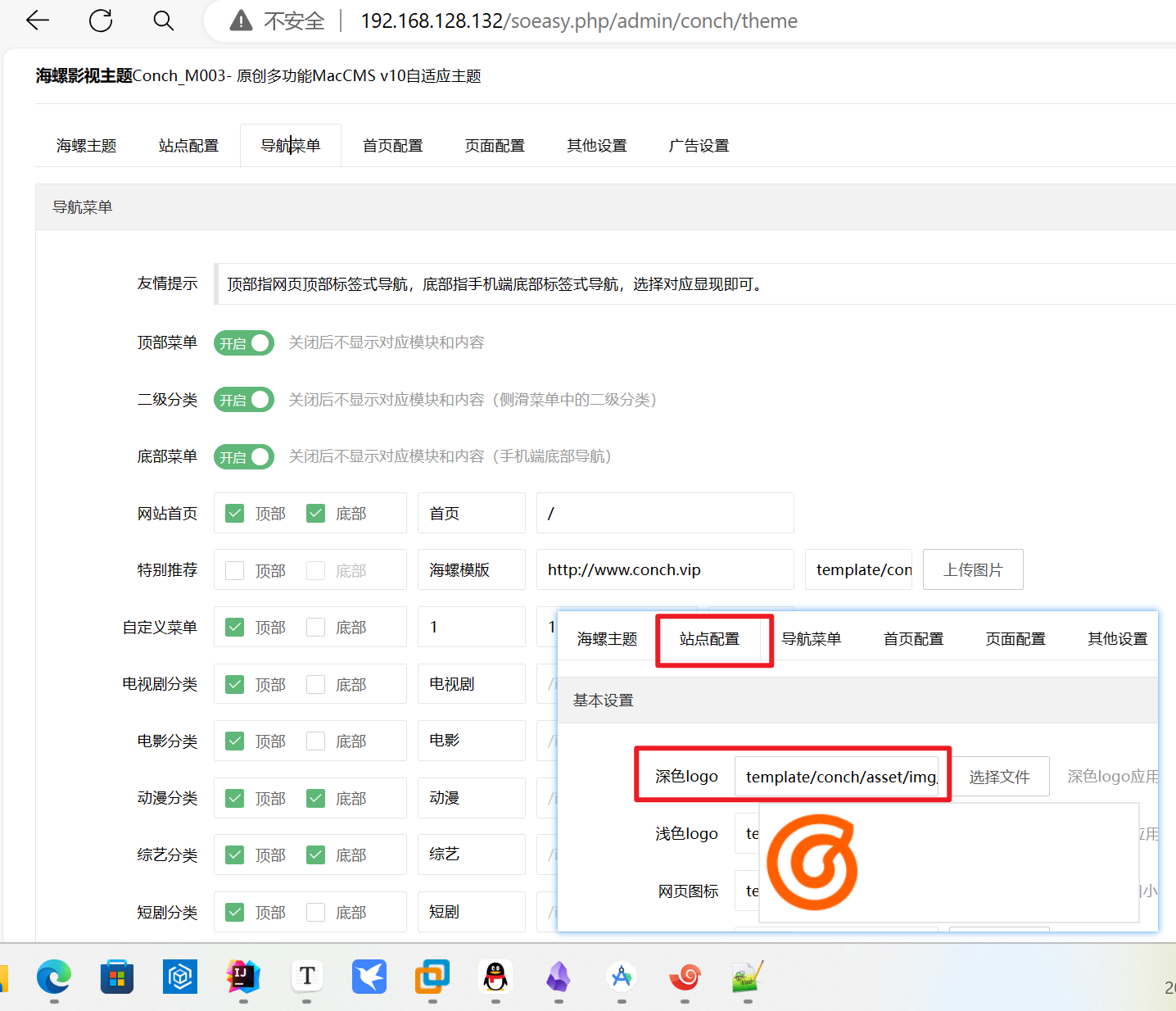This screenshot has width=1176, height=1011.
Task: Open the blue cube app on the taskbar
Action: point(180,977)
